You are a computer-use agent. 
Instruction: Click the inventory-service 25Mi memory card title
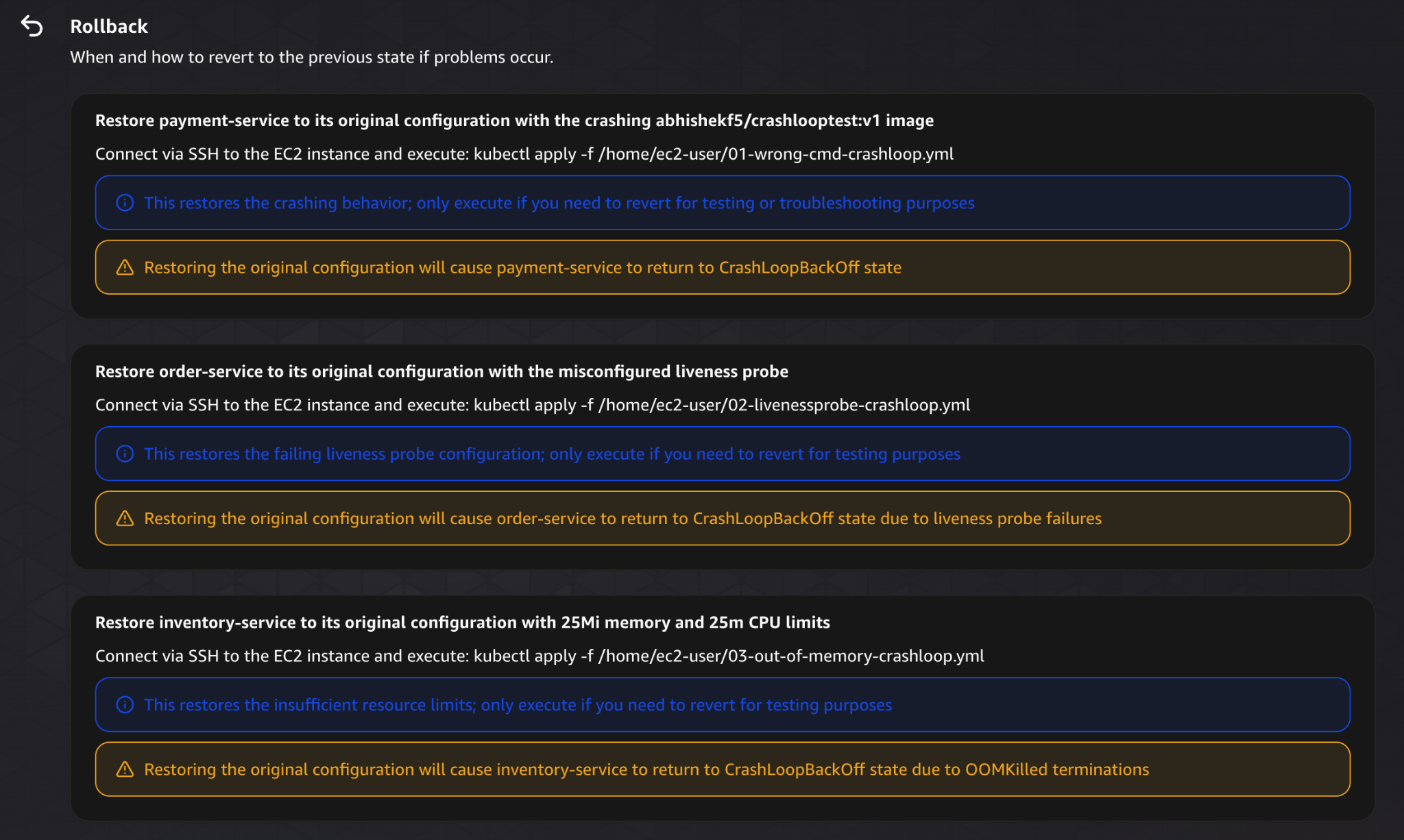tap(462, 622)
